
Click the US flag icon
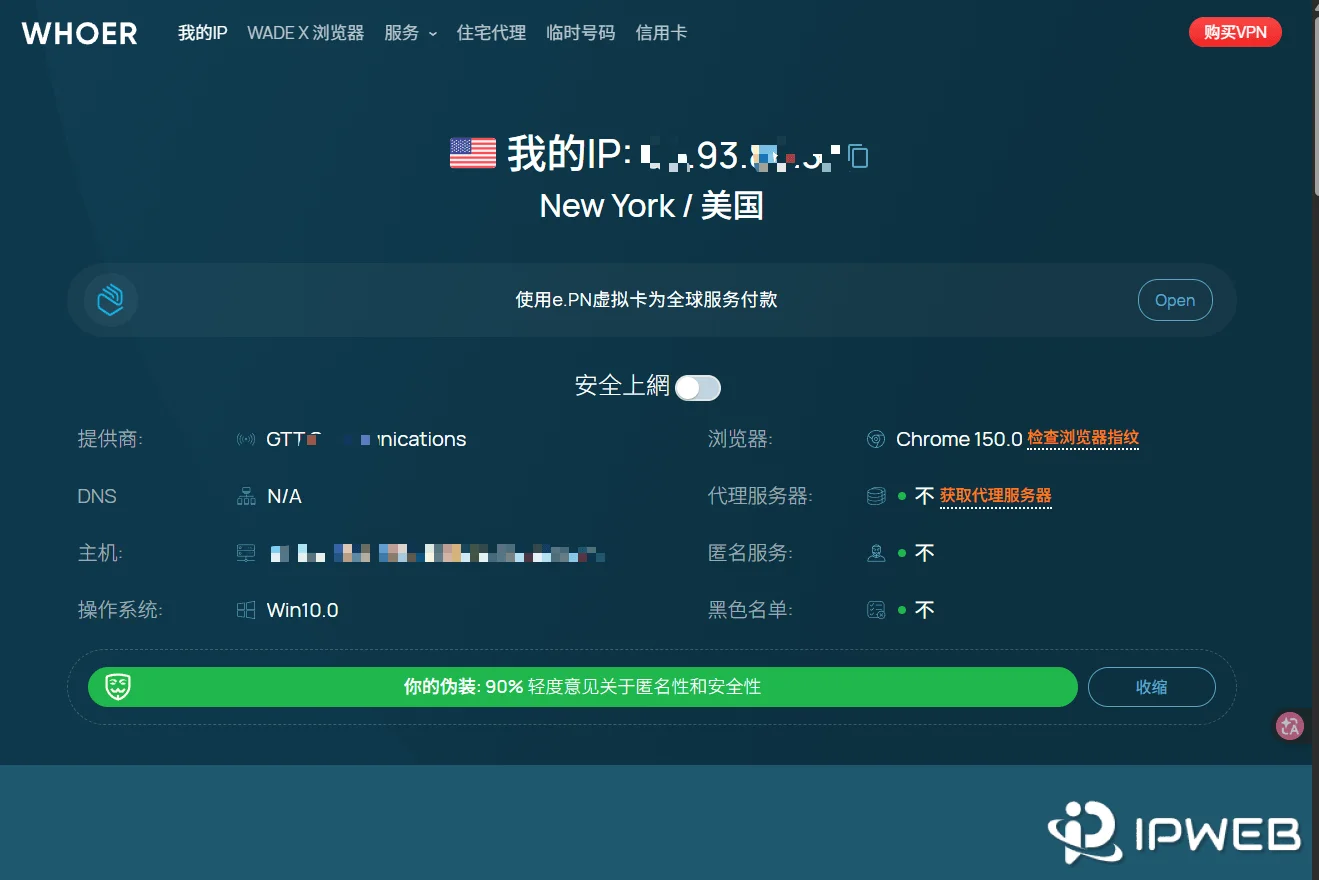(473, 154)
